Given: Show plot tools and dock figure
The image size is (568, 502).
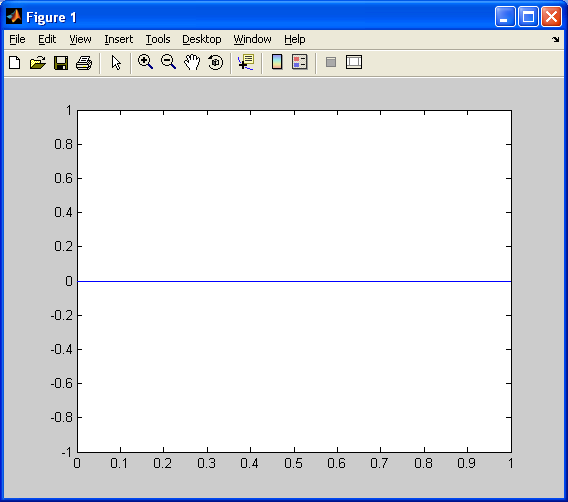Looking at the screenshot, I should click(354, 62).
